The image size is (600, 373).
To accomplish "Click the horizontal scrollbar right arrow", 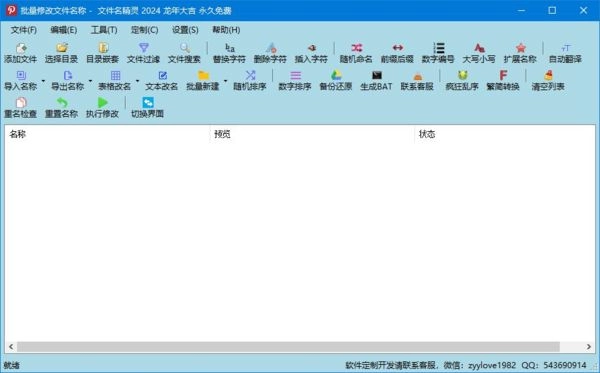I will click(589, 347).
